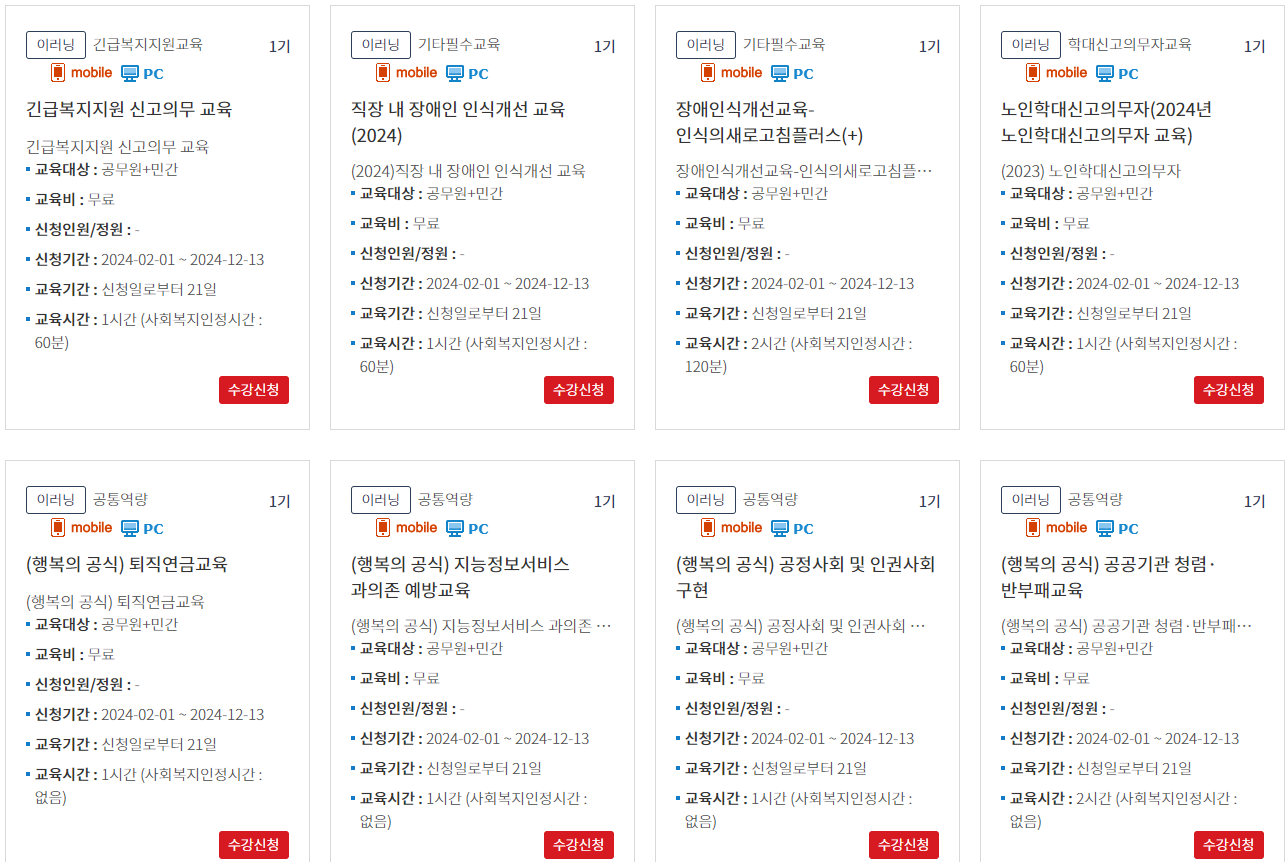Click 수강신청 for 노인학대신고의무자 course
1288x862 pixels.
tap(1228, 390)
